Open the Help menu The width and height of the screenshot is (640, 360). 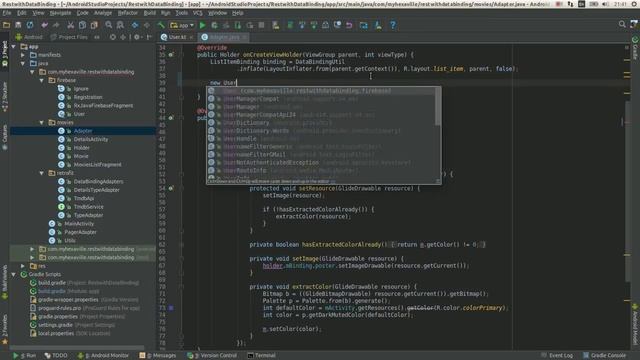tap(238, 13)
